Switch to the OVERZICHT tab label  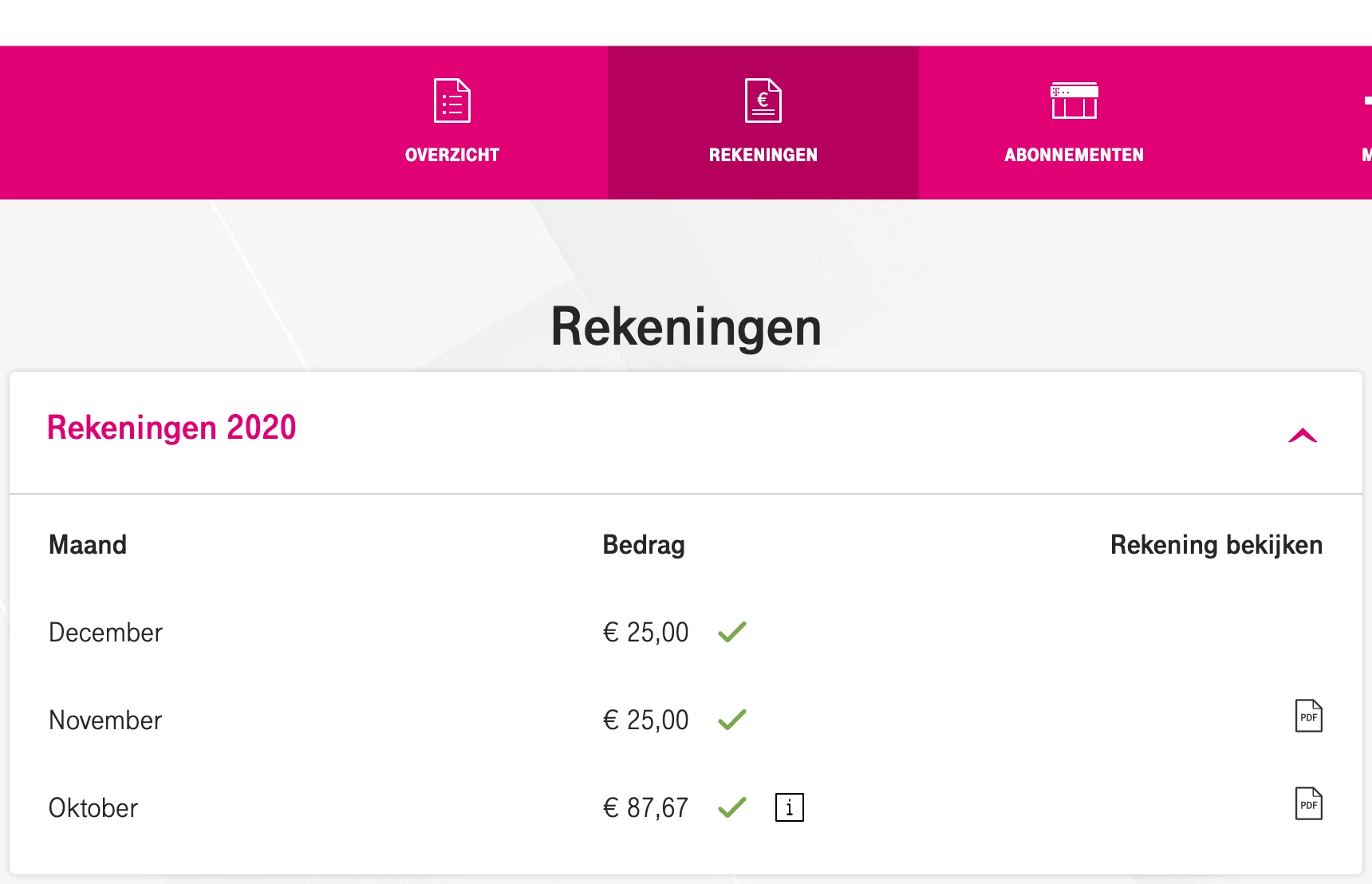point(451,155)
